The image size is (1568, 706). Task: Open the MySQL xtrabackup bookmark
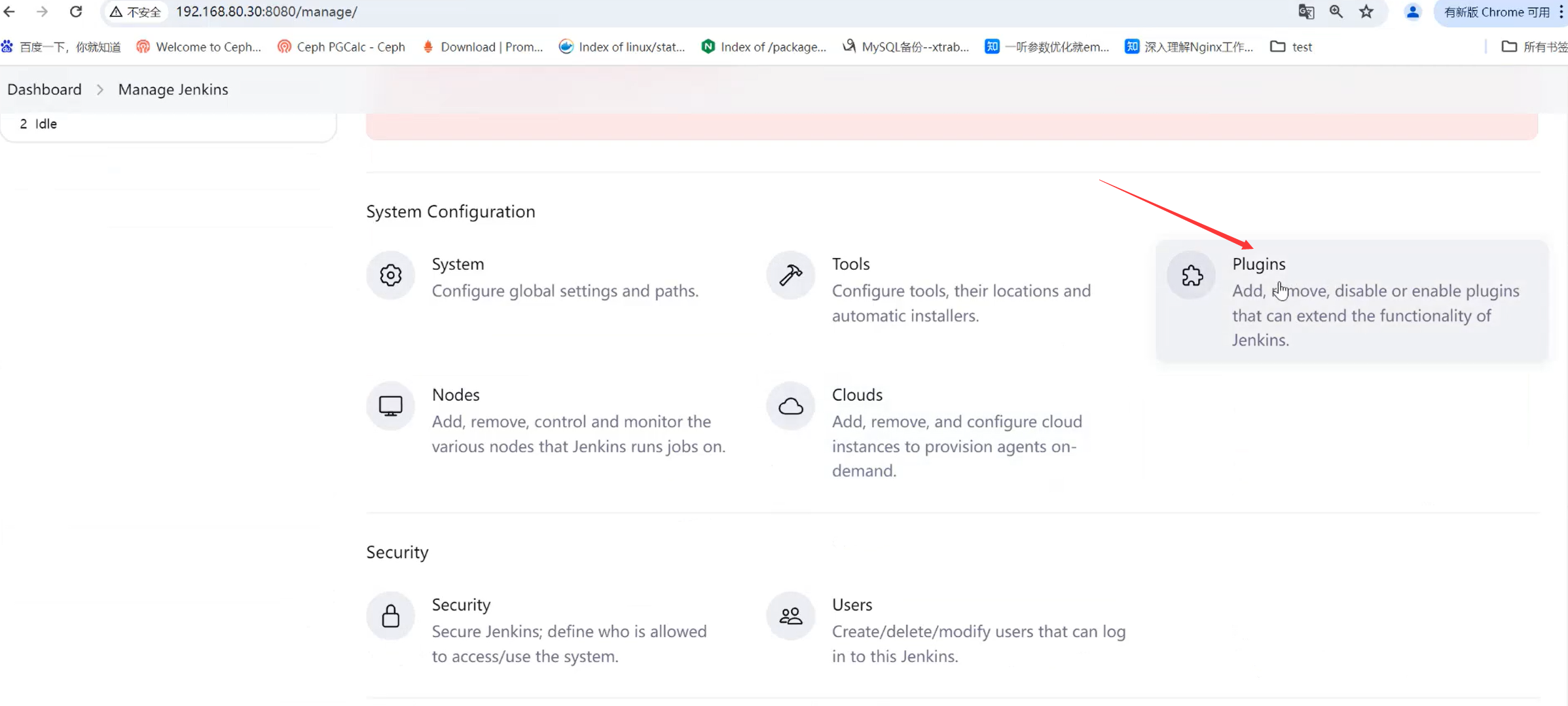click(905, 46)
